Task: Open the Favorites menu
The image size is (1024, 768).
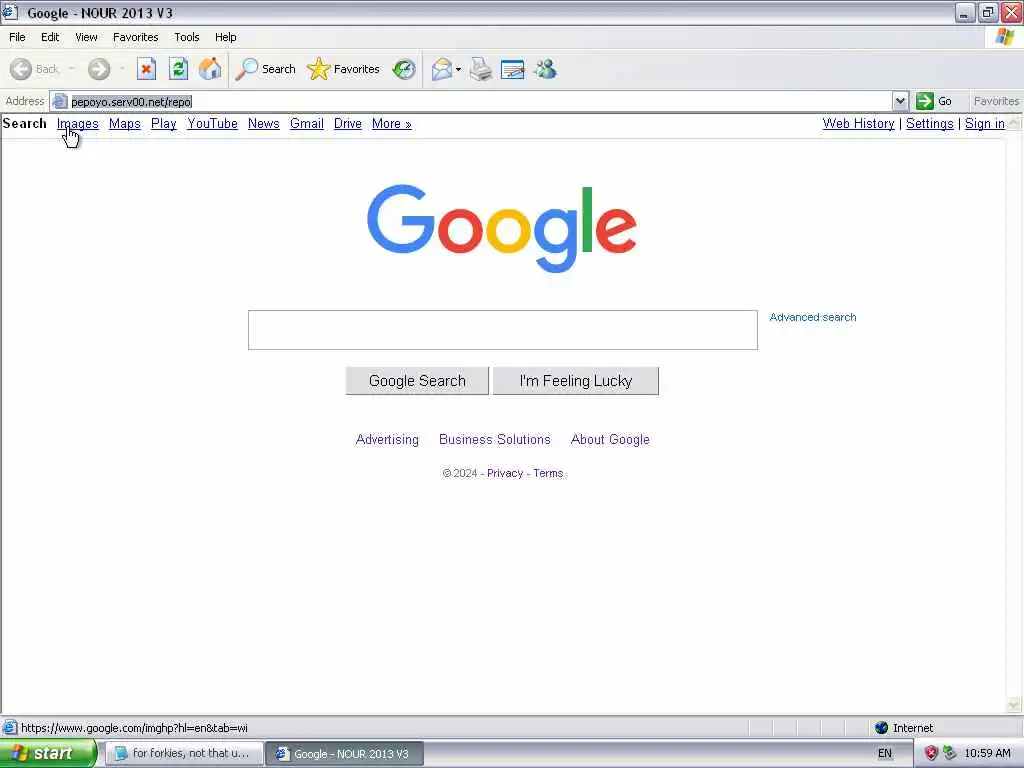Action: (136, 37)
